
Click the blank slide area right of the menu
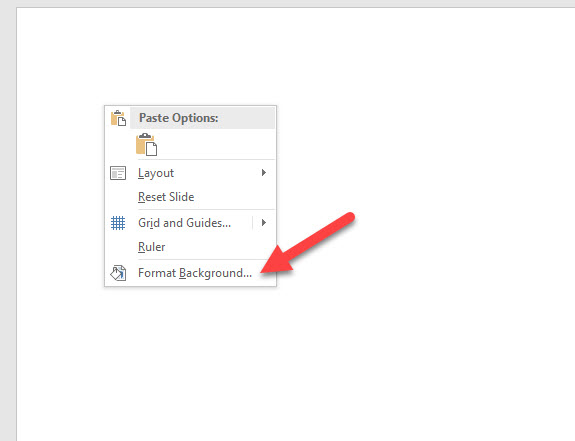point(440,183)
